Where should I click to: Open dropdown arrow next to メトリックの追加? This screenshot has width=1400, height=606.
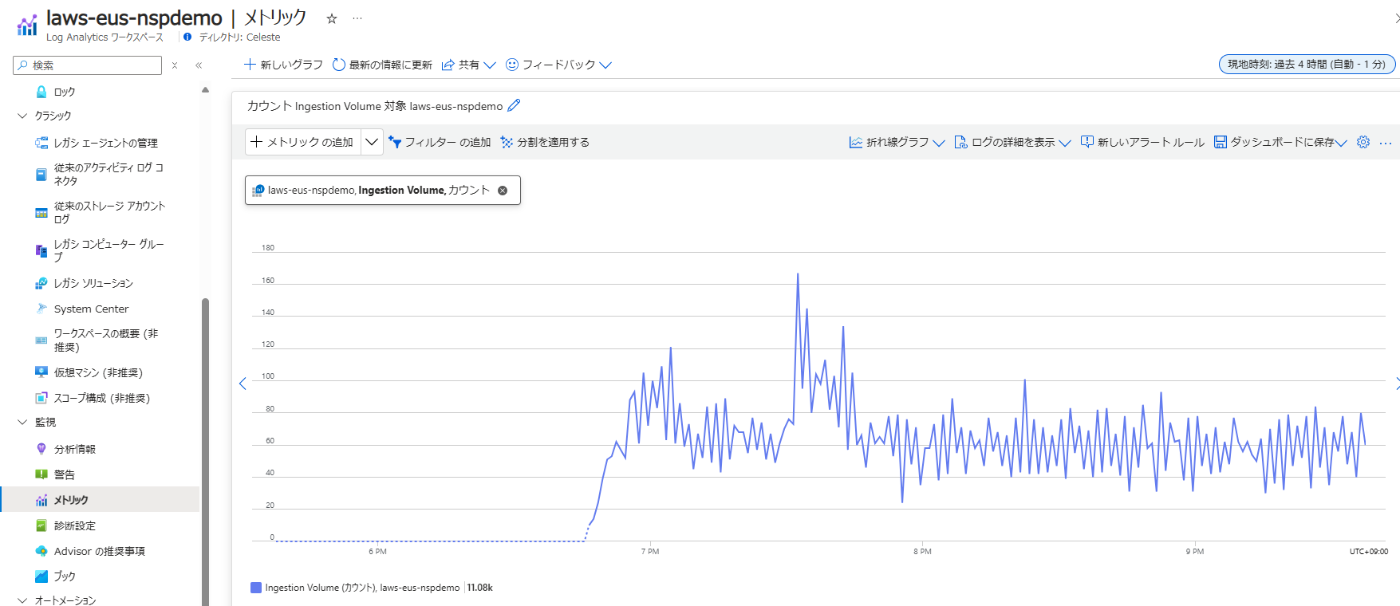(x=372, y=142)
